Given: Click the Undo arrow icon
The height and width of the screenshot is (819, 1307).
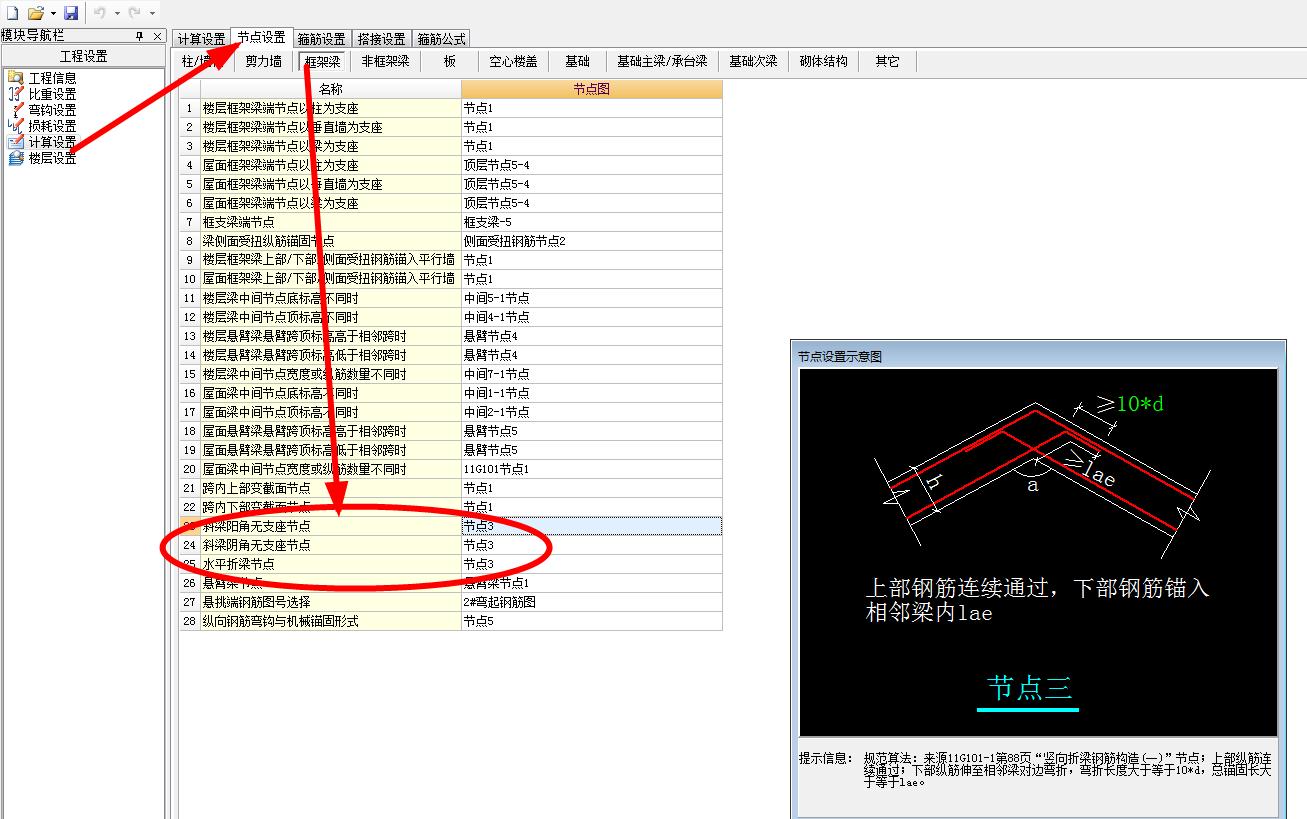Looking at the screenshot, I should (100, 12).
